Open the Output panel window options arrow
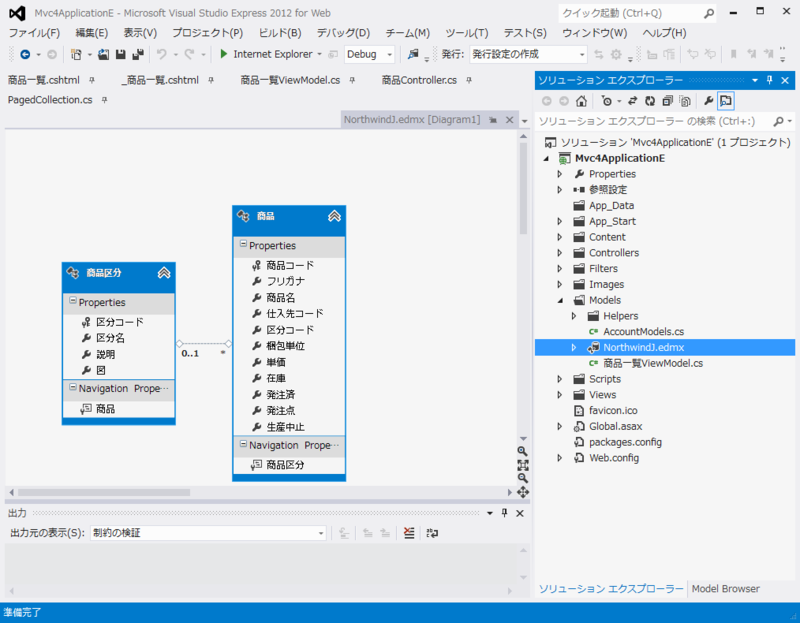Viewport: 800px width, 623px height. pyautogui.click(x=490, y=513)
